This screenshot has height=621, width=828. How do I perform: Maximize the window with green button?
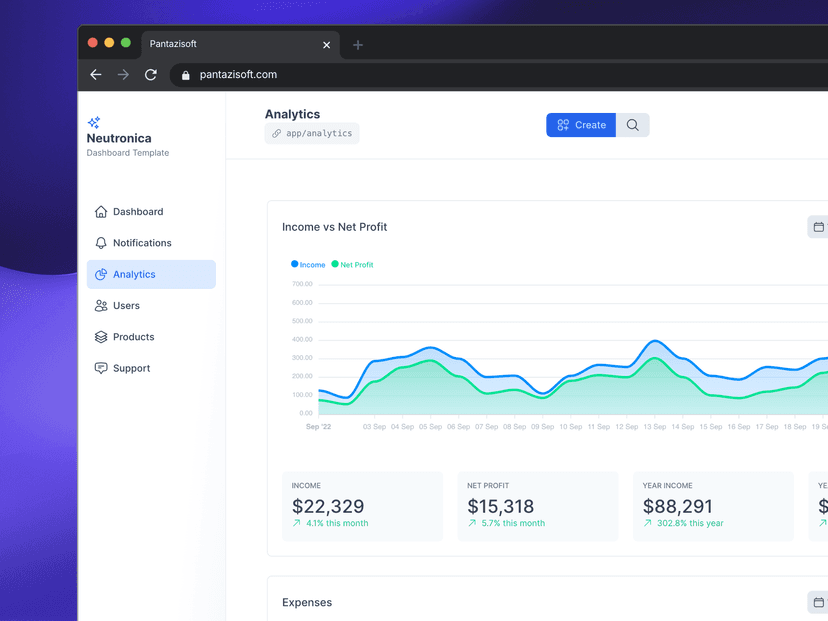(126, 43)
